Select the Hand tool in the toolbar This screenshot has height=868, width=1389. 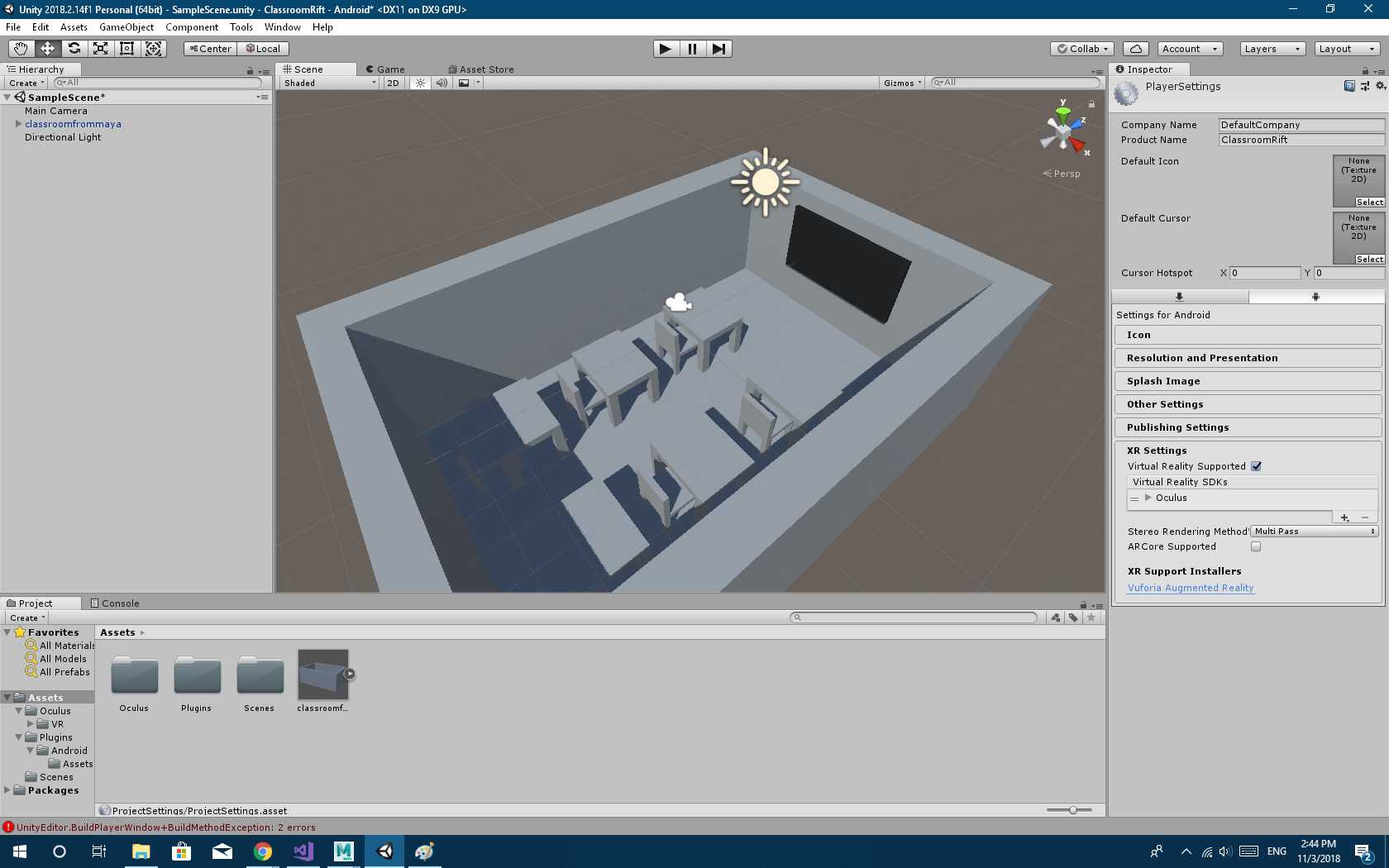[21, 49]
